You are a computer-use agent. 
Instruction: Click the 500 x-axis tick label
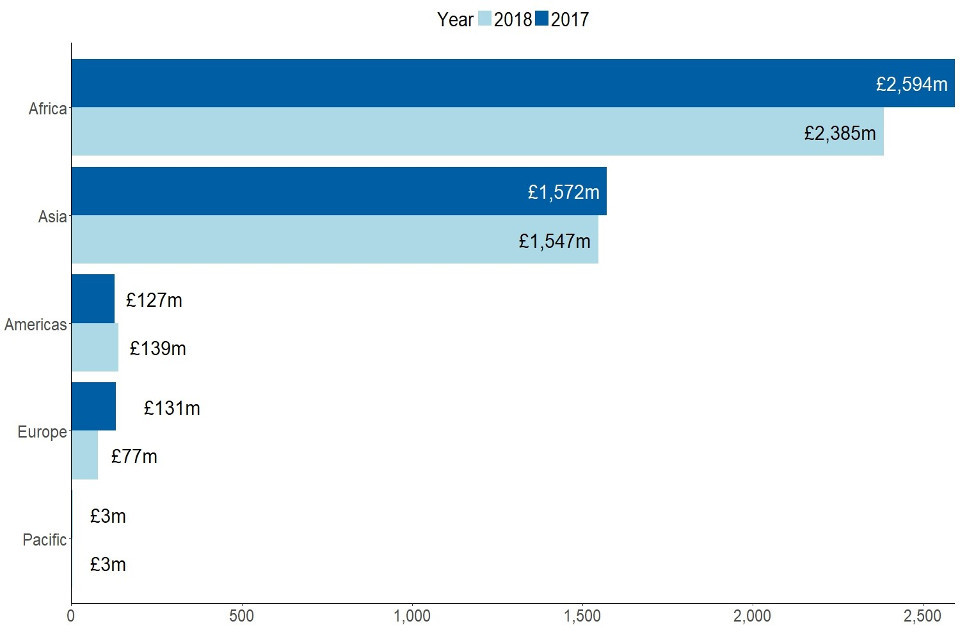pos(242,618)
